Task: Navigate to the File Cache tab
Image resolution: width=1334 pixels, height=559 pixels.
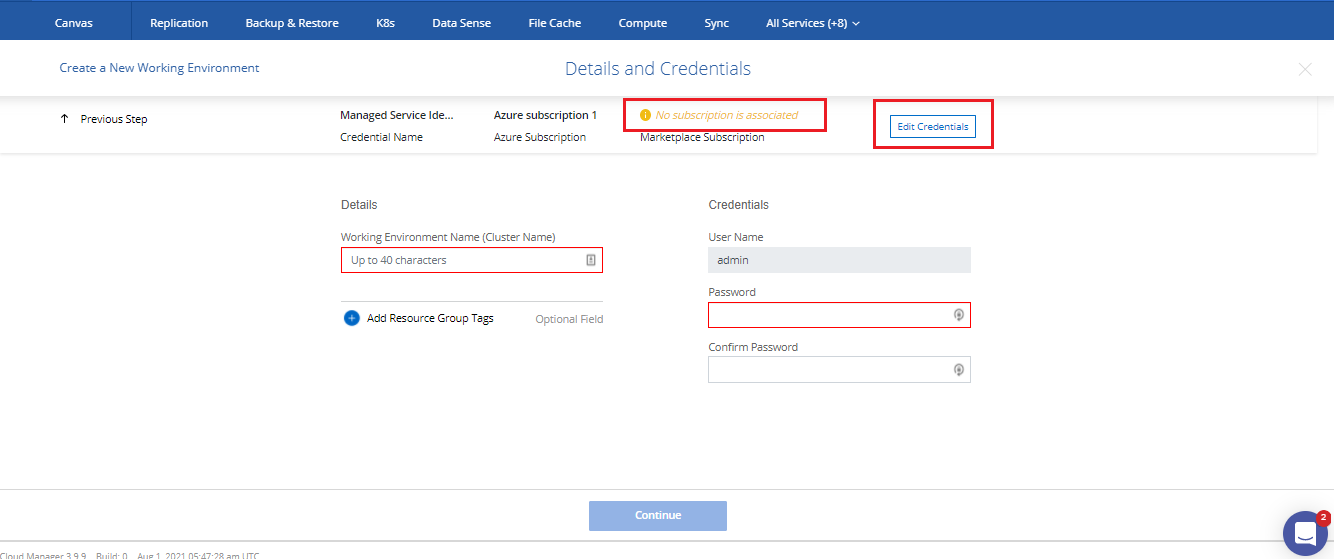Action: click(555, 23)
